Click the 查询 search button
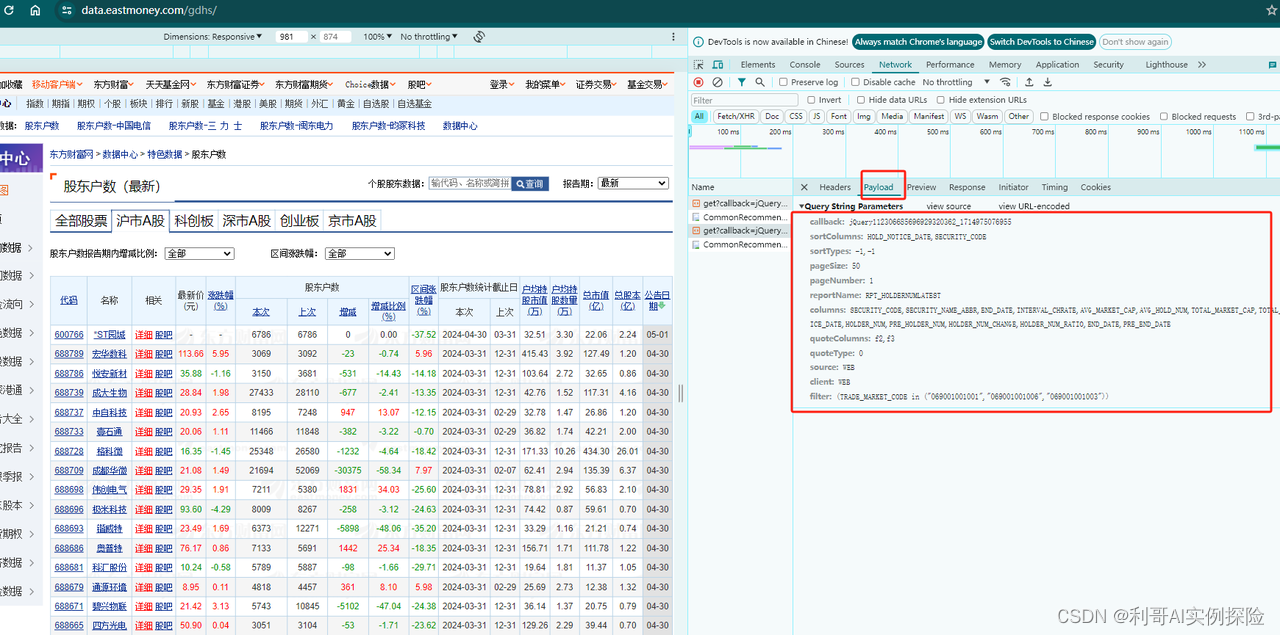 tap(530, 184)
